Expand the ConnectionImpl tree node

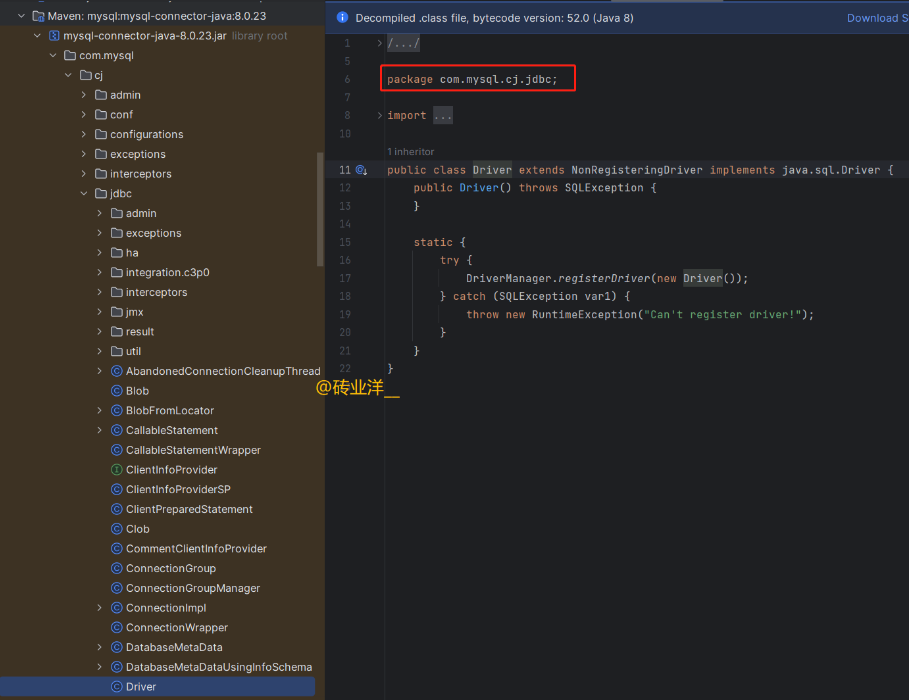100,607
